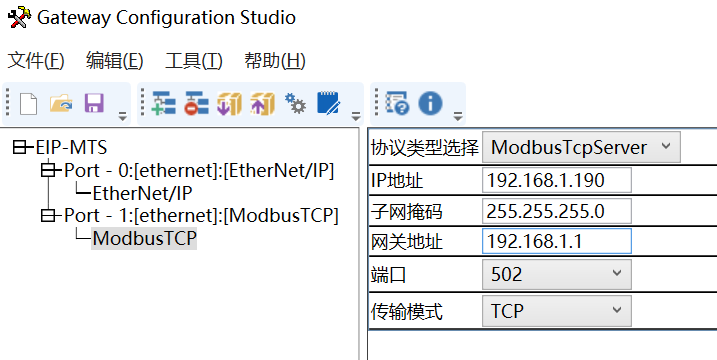Select the EtherNet/IP tree item
Image resolution: width=717 pixels, height=360 pixels.
pyautogui.click(x=142, y=193)
